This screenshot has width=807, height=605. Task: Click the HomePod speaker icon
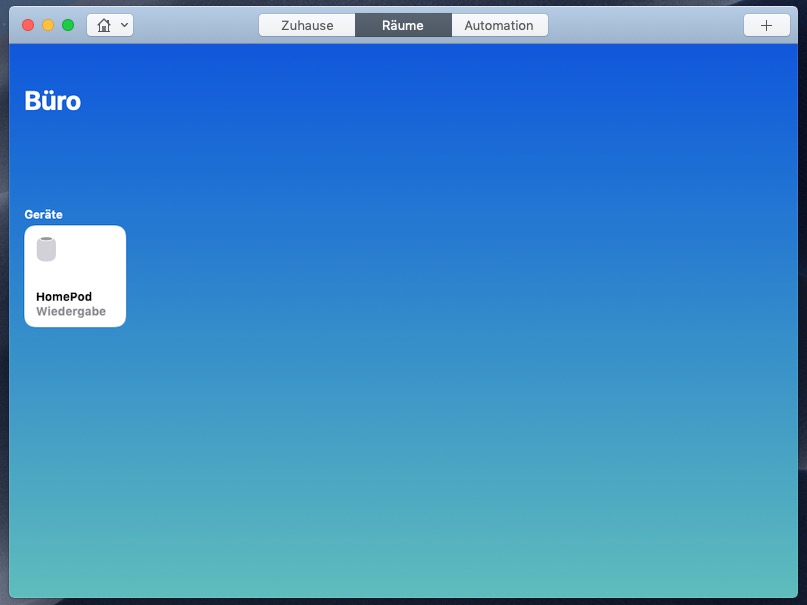tap(46, 249)
